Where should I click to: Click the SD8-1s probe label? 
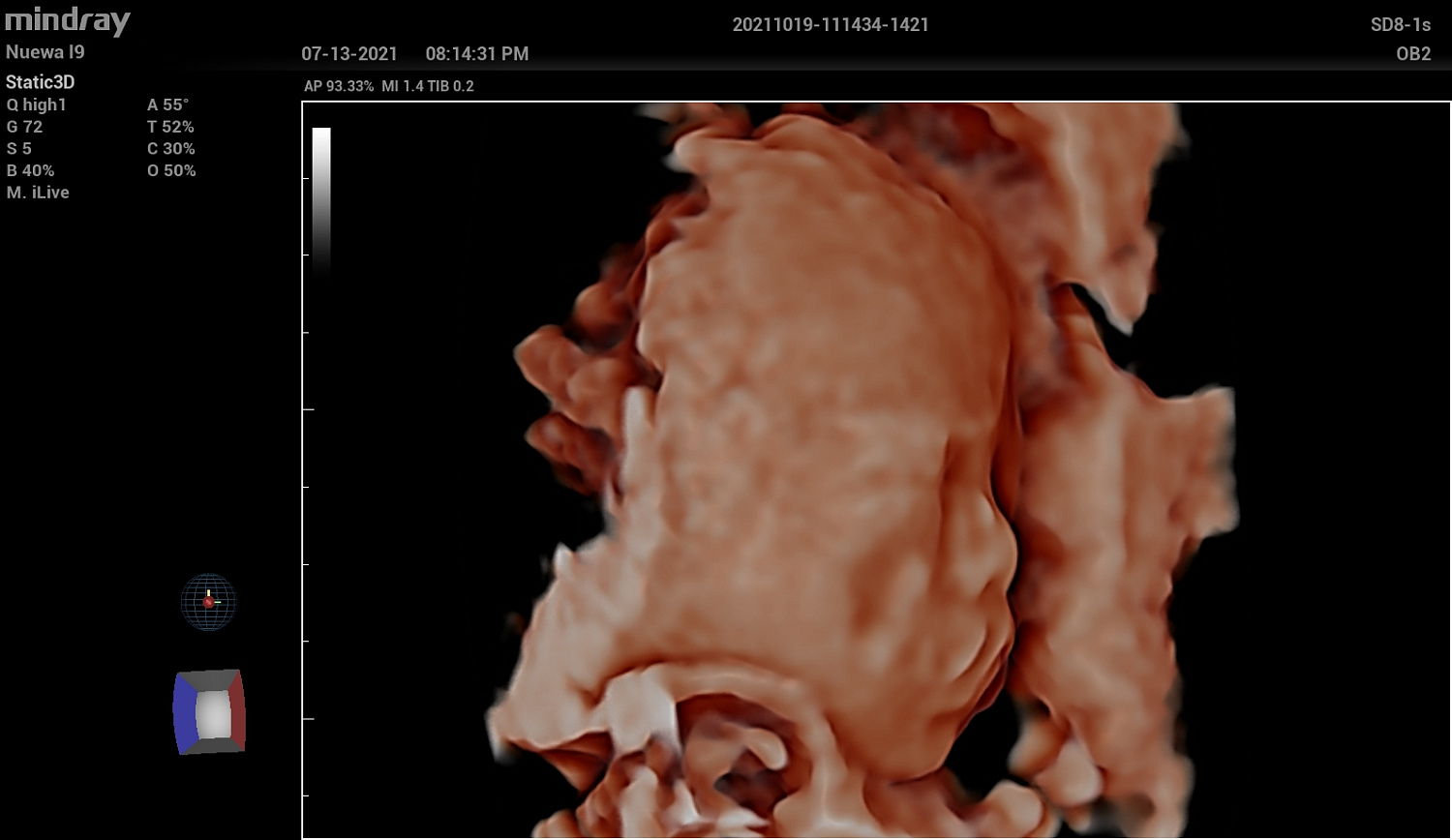(x=1400, y=25)
